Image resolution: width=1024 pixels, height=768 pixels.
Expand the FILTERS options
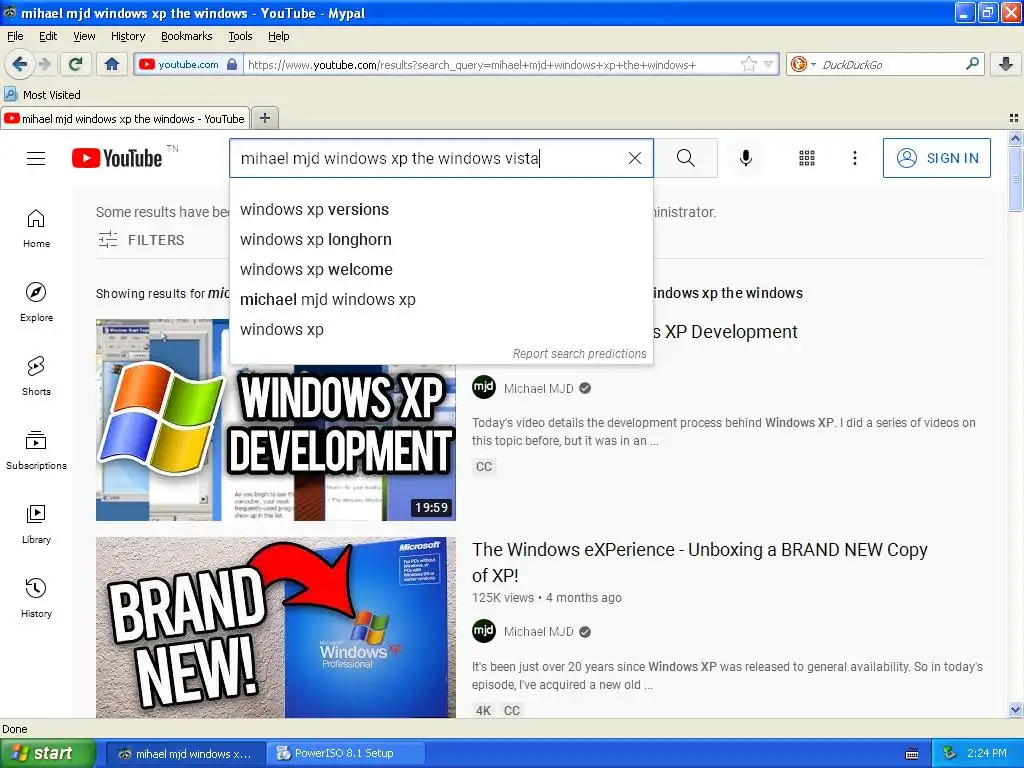tap(141, 240)
